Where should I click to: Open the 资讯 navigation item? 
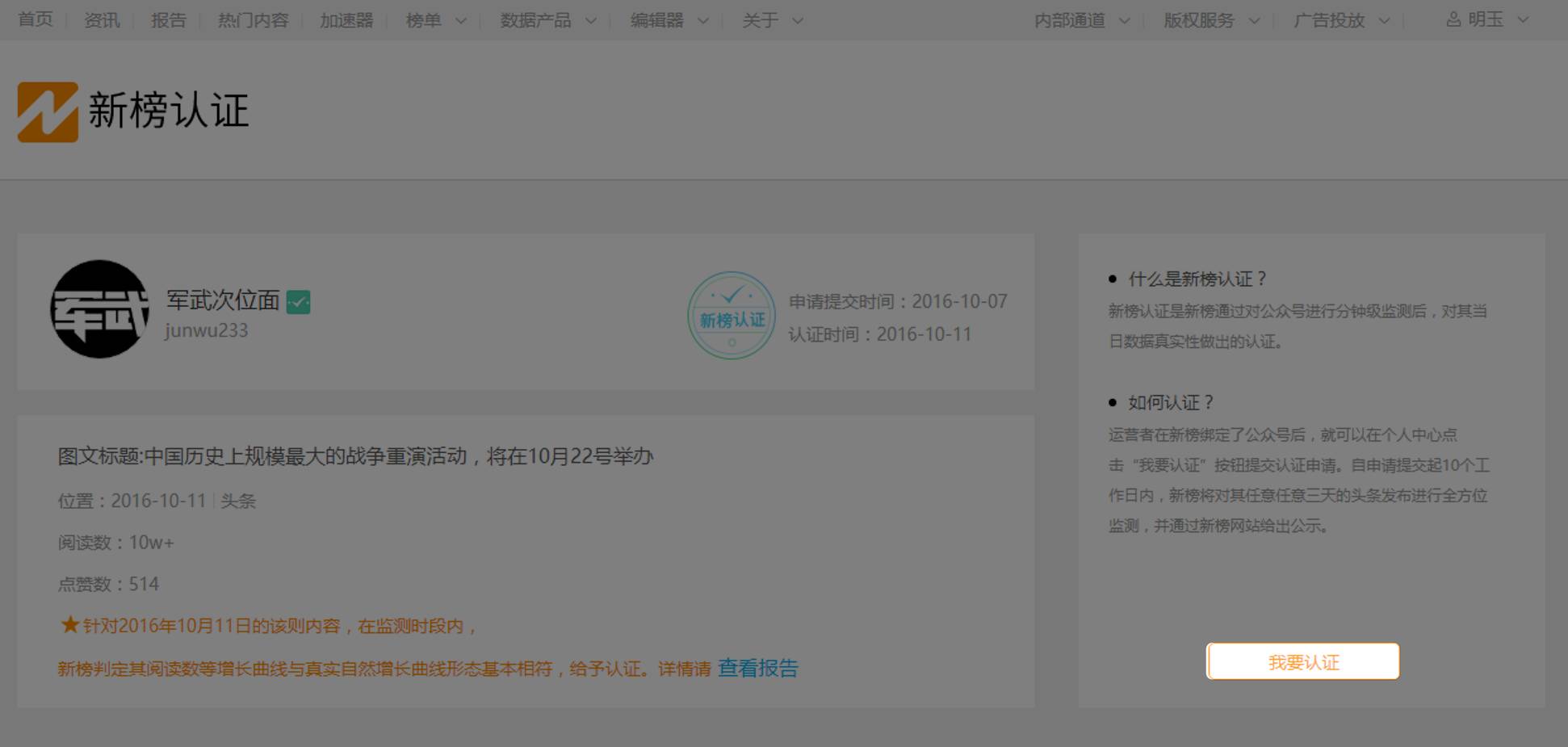[102, 20]
